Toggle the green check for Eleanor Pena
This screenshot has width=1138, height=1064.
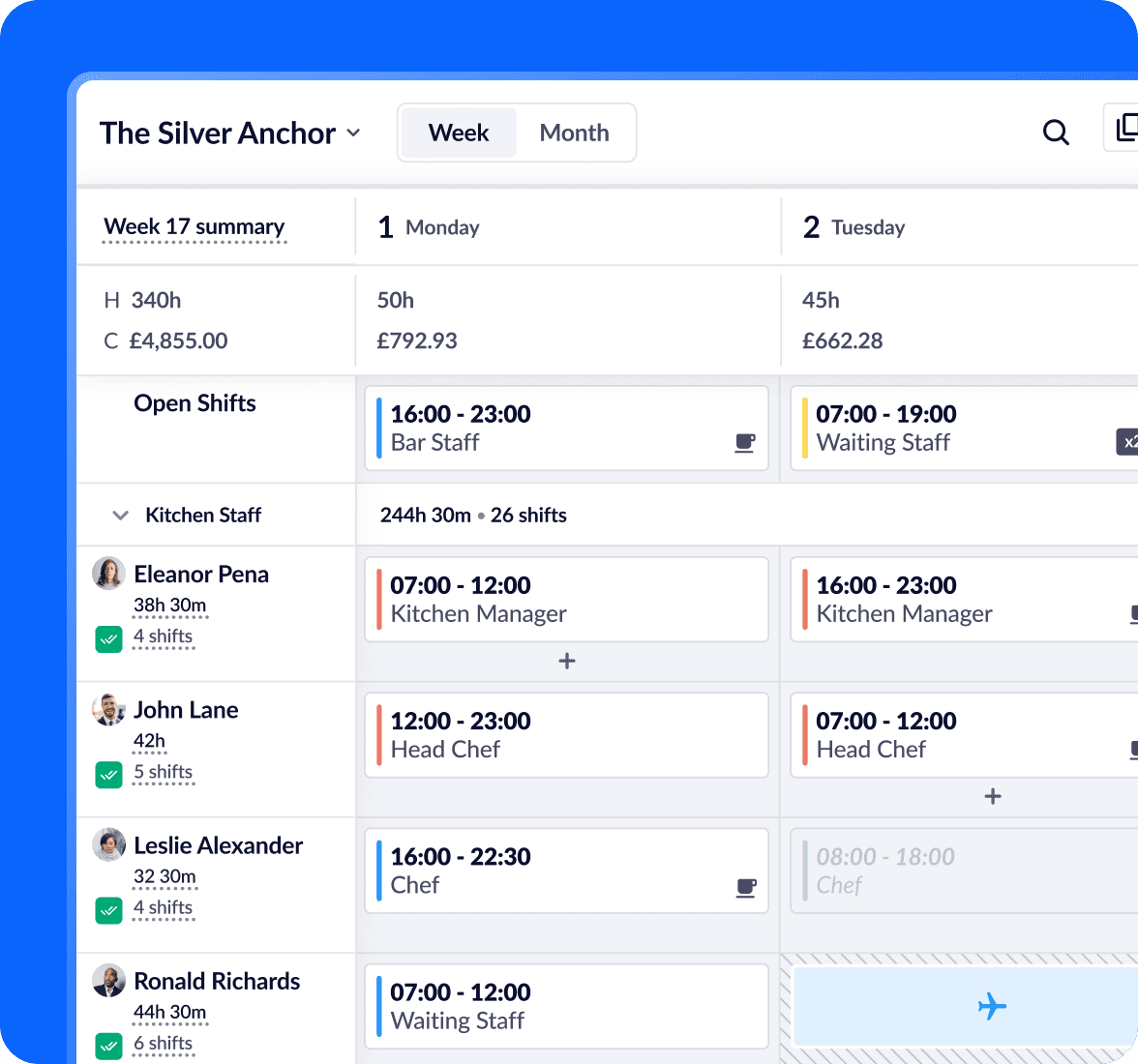click(109, 639)
